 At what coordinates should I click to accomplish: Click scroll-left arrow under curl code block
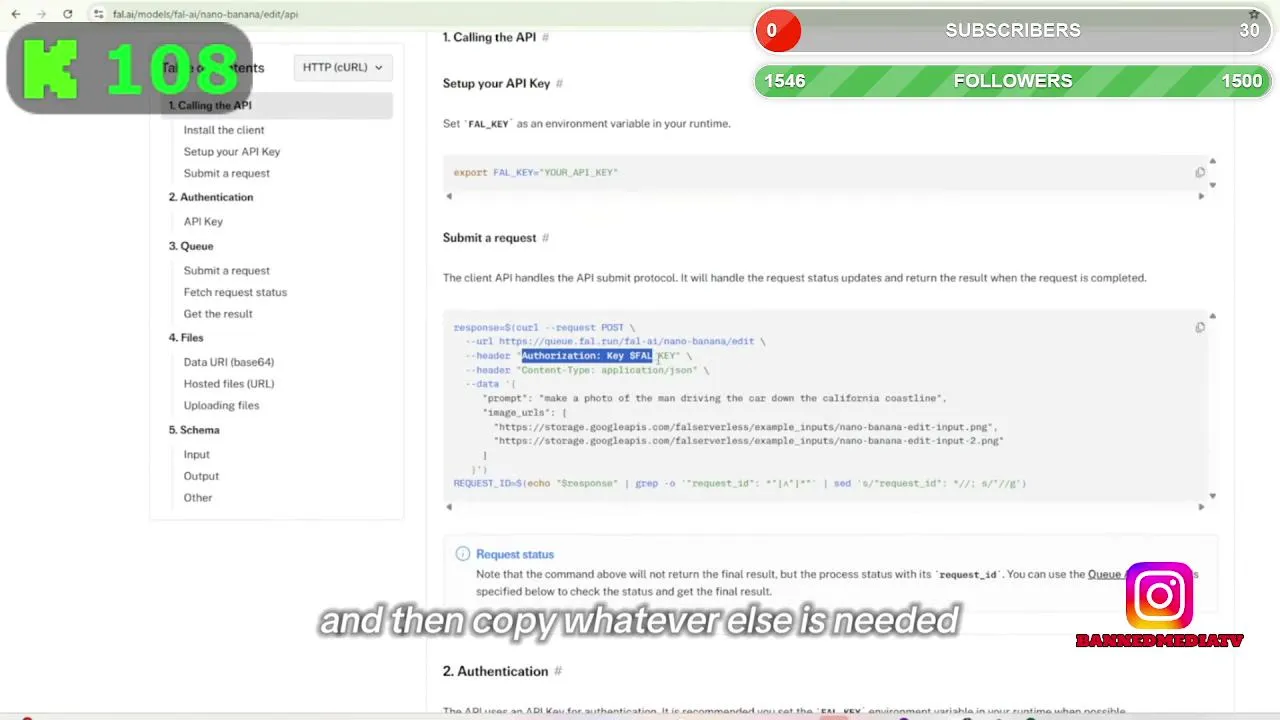click(449, 507)
